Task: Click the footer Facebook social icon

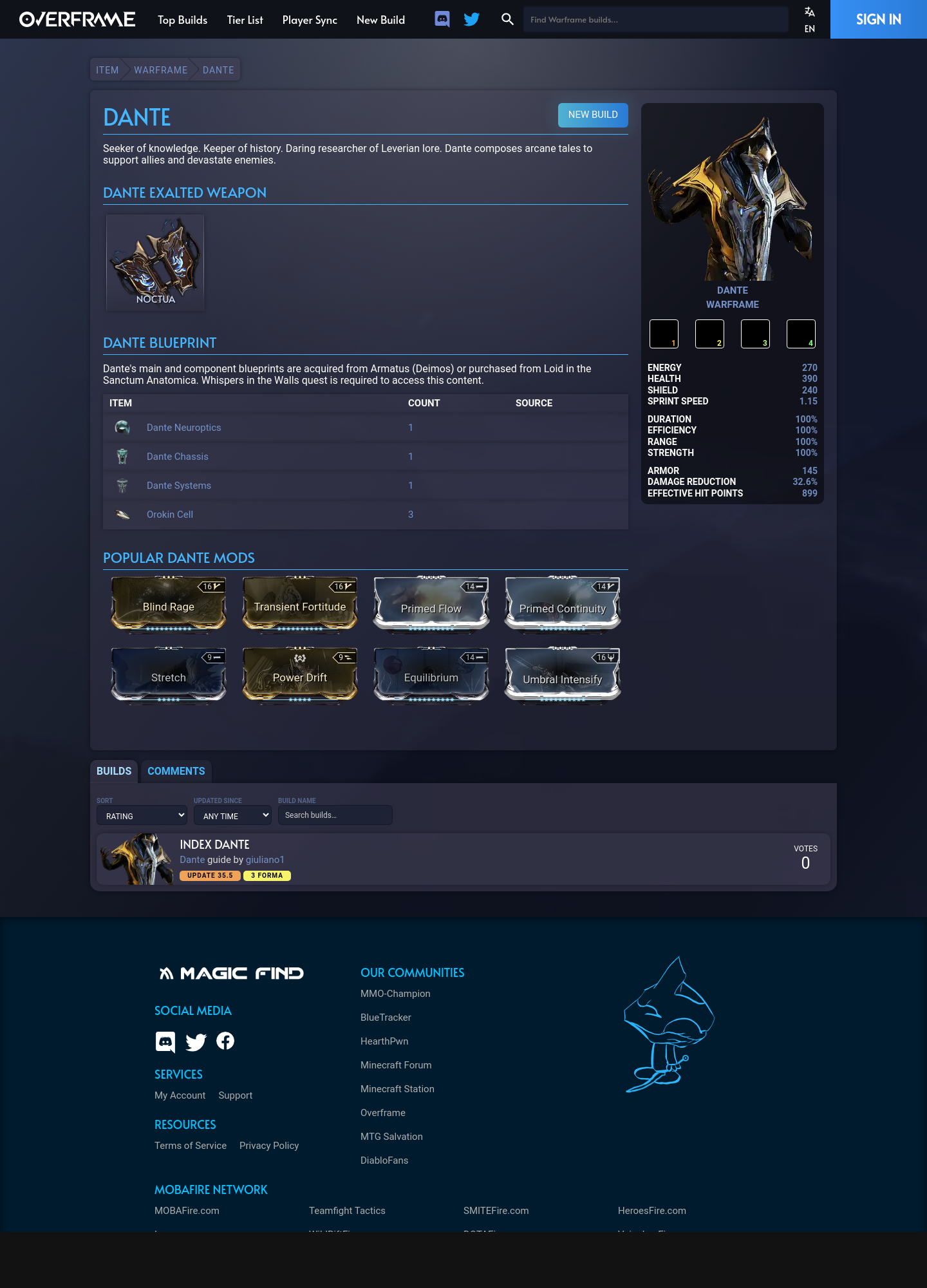Action: pyautogui.click(x=225, y=1041)
